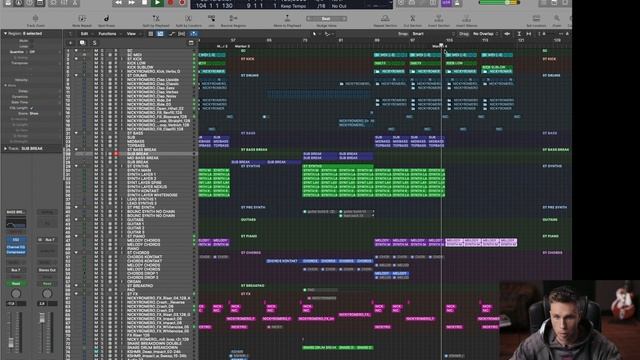640x360 pixels.
Task: Toggle the Flex view button
Action: click(181, 34)
